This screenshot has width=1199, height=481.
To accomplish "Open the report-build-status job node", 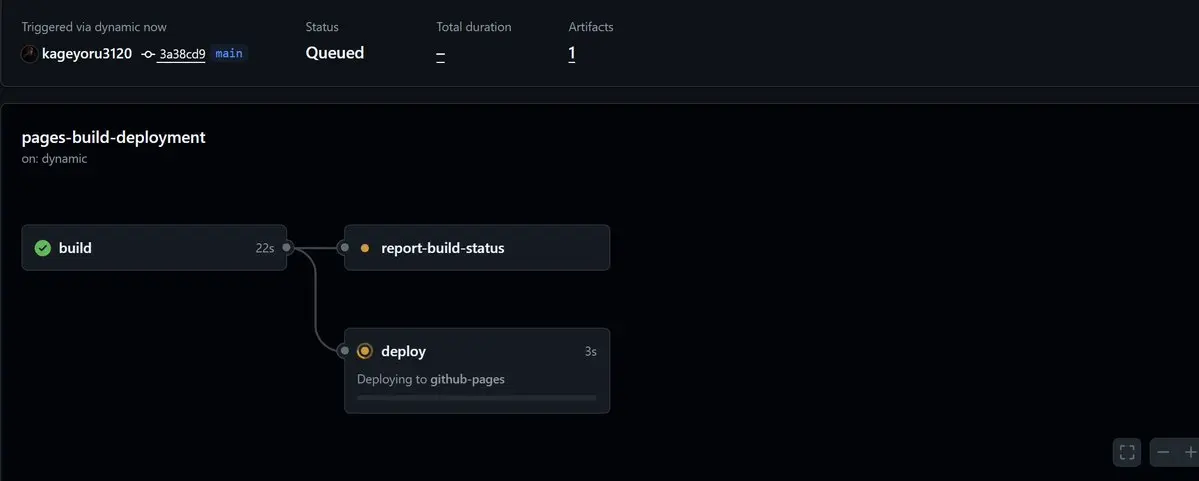I will pyautogui.click(x=477, y=248).
